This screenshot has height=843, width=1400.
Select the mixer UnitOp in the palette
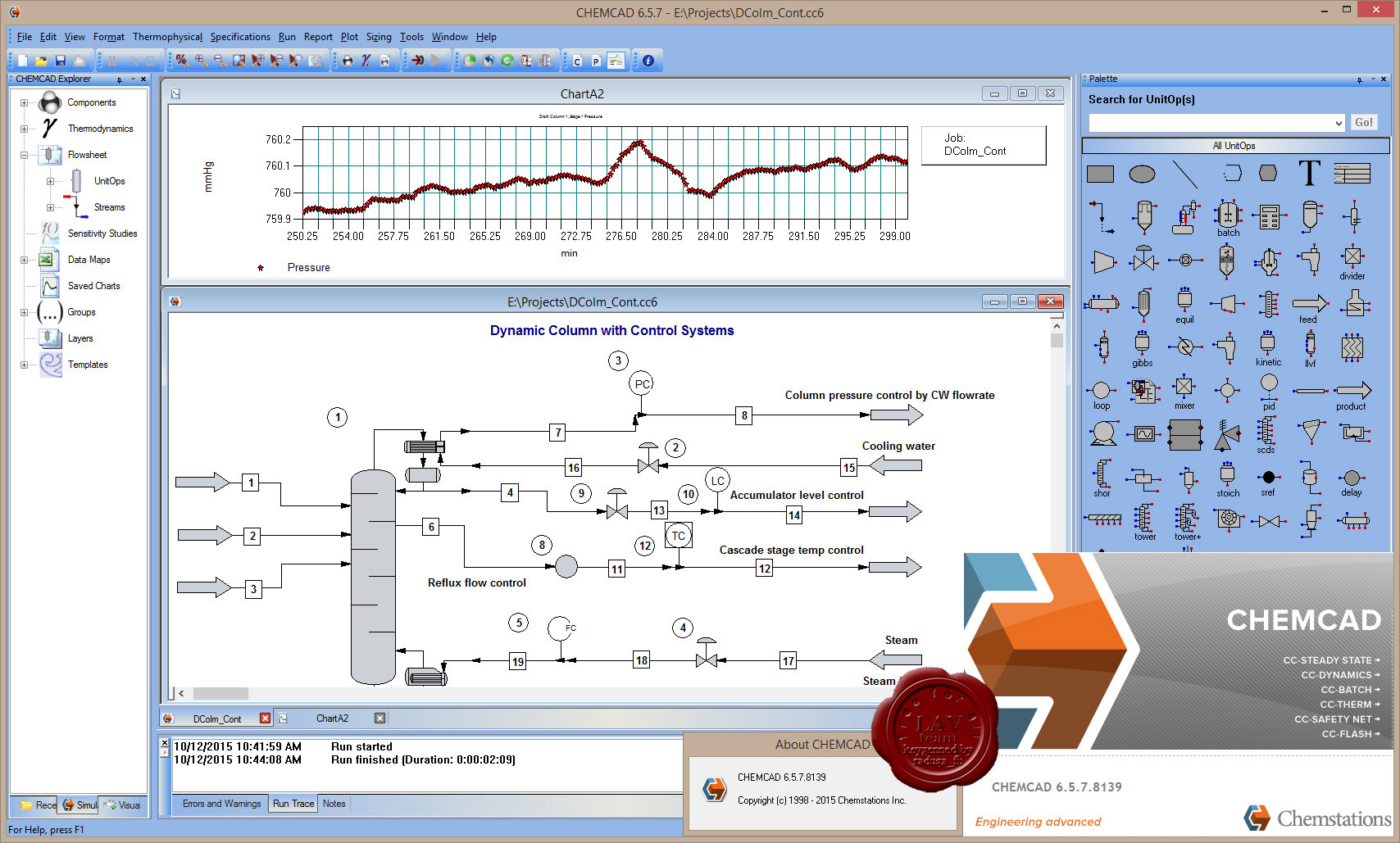click(1184, 392)
